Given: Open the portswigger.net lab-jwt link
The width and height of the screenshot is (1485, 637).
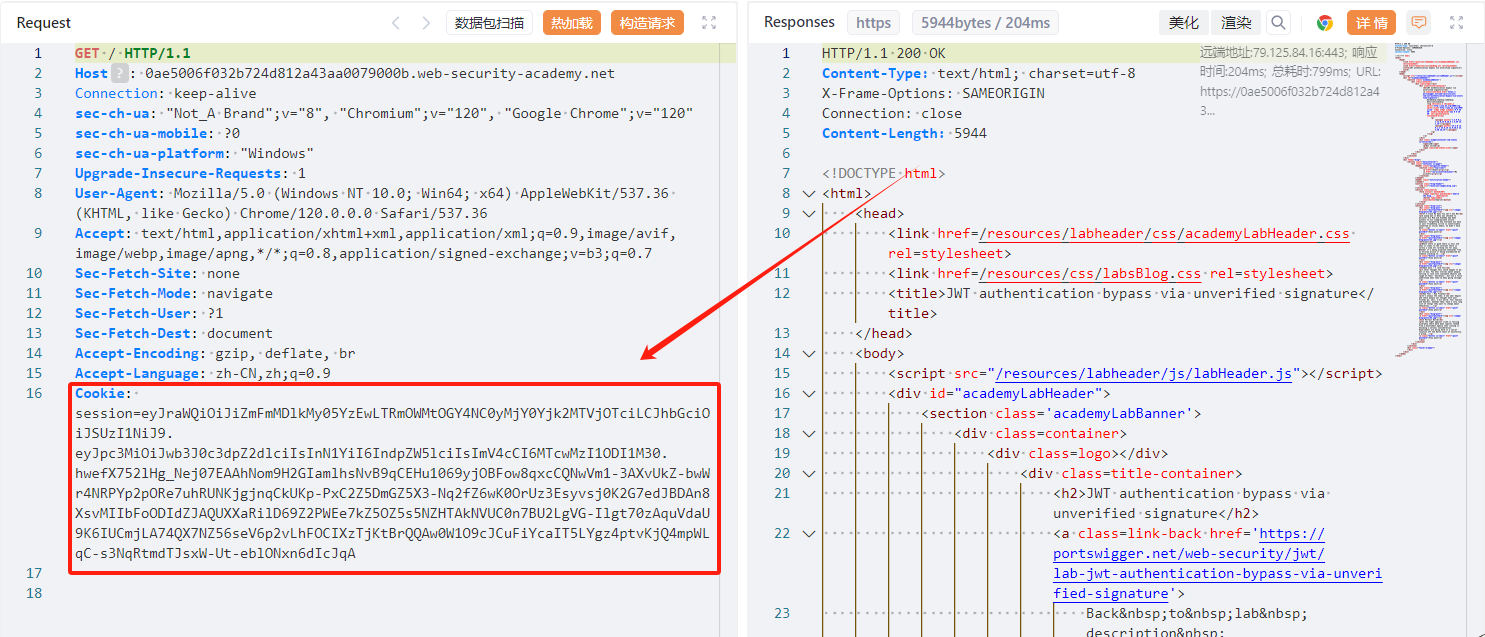Looking at the screenshot, I should (x=1217, y=563).
